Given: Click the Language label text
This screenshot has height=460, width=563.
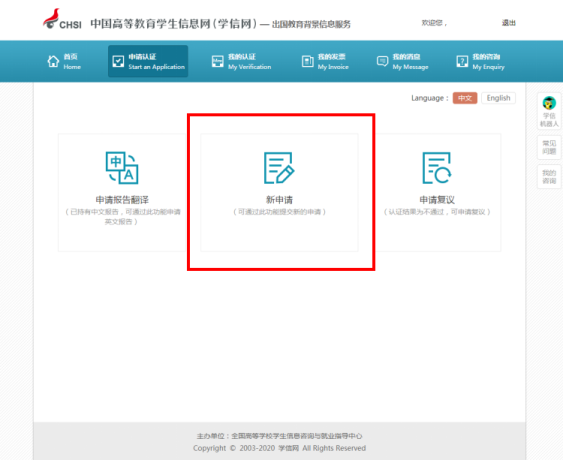Looking at the screenshot, I should pyautogui.click(x=429, y=98).
